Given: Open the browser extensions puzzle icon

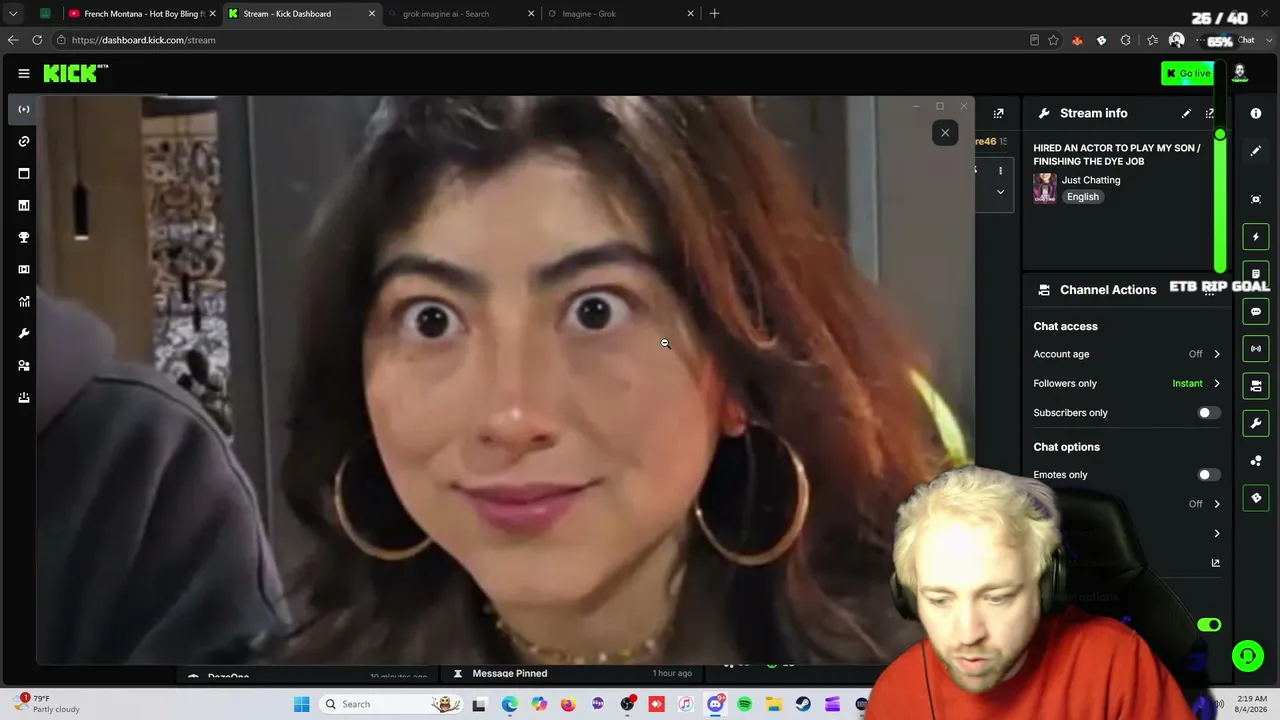Looking at the screenshot, I should click(1126, 40).
